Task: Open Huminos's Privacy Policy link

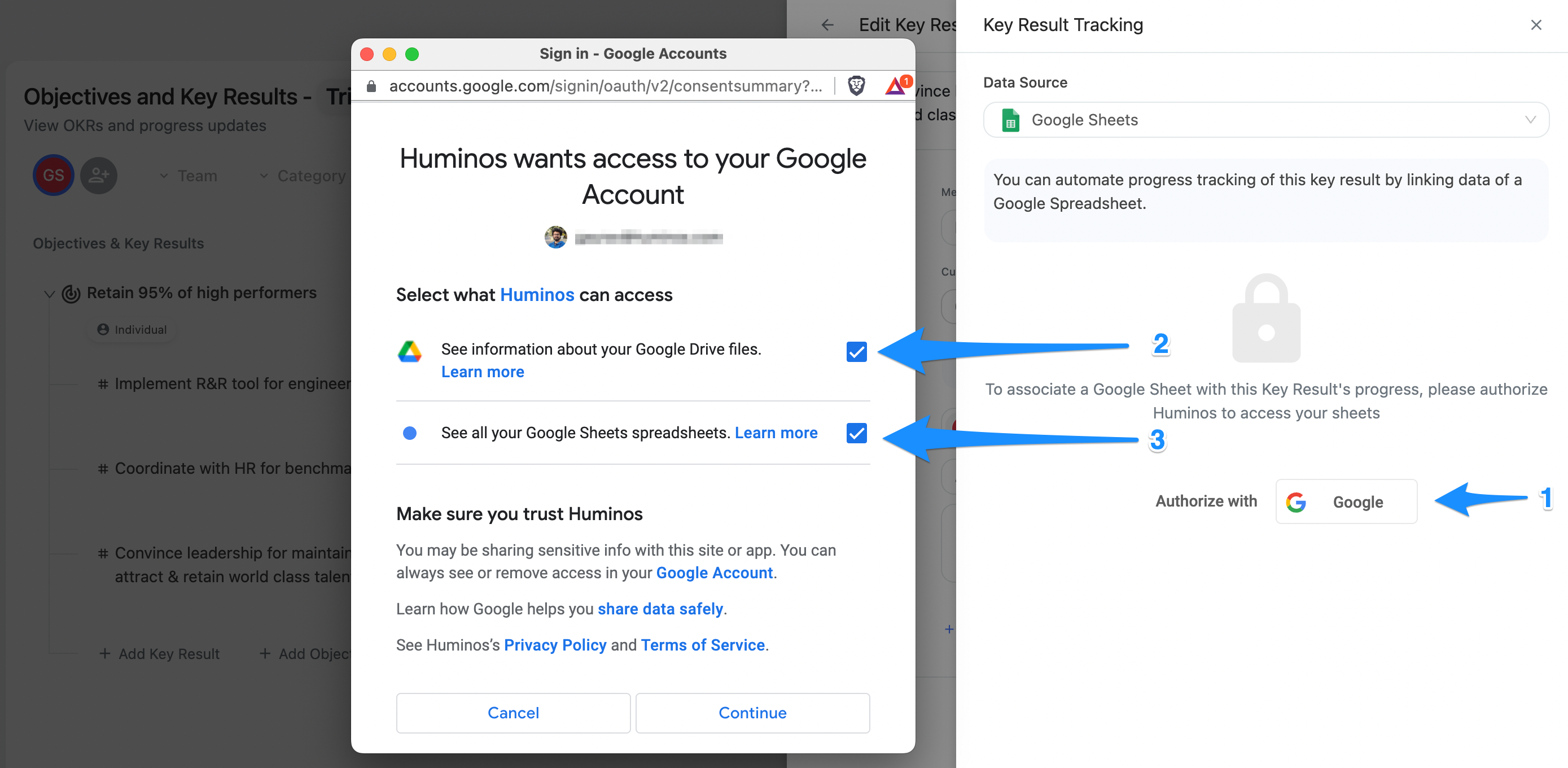Action: (555, 645)
